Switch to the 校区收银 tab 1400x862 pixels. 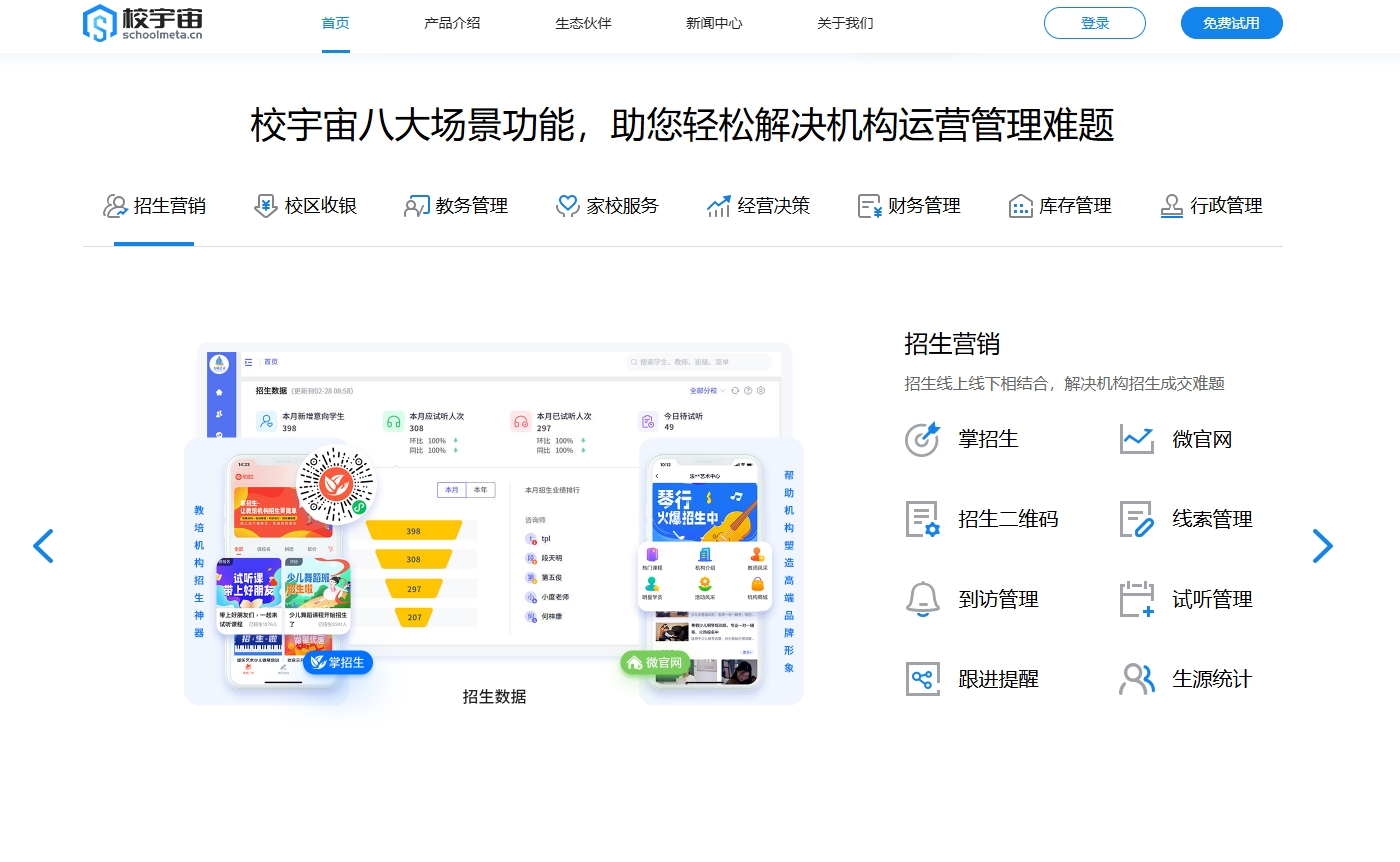(321, 206)
